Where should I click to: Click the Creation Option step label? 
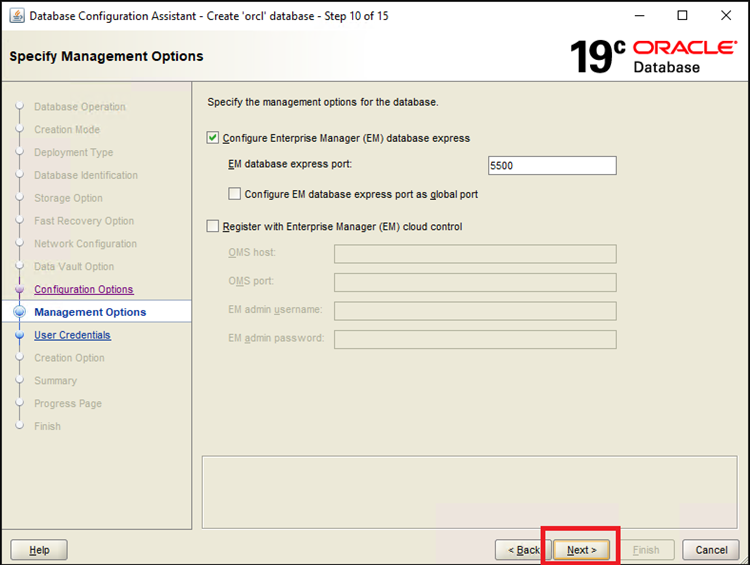tap(69, 358)
